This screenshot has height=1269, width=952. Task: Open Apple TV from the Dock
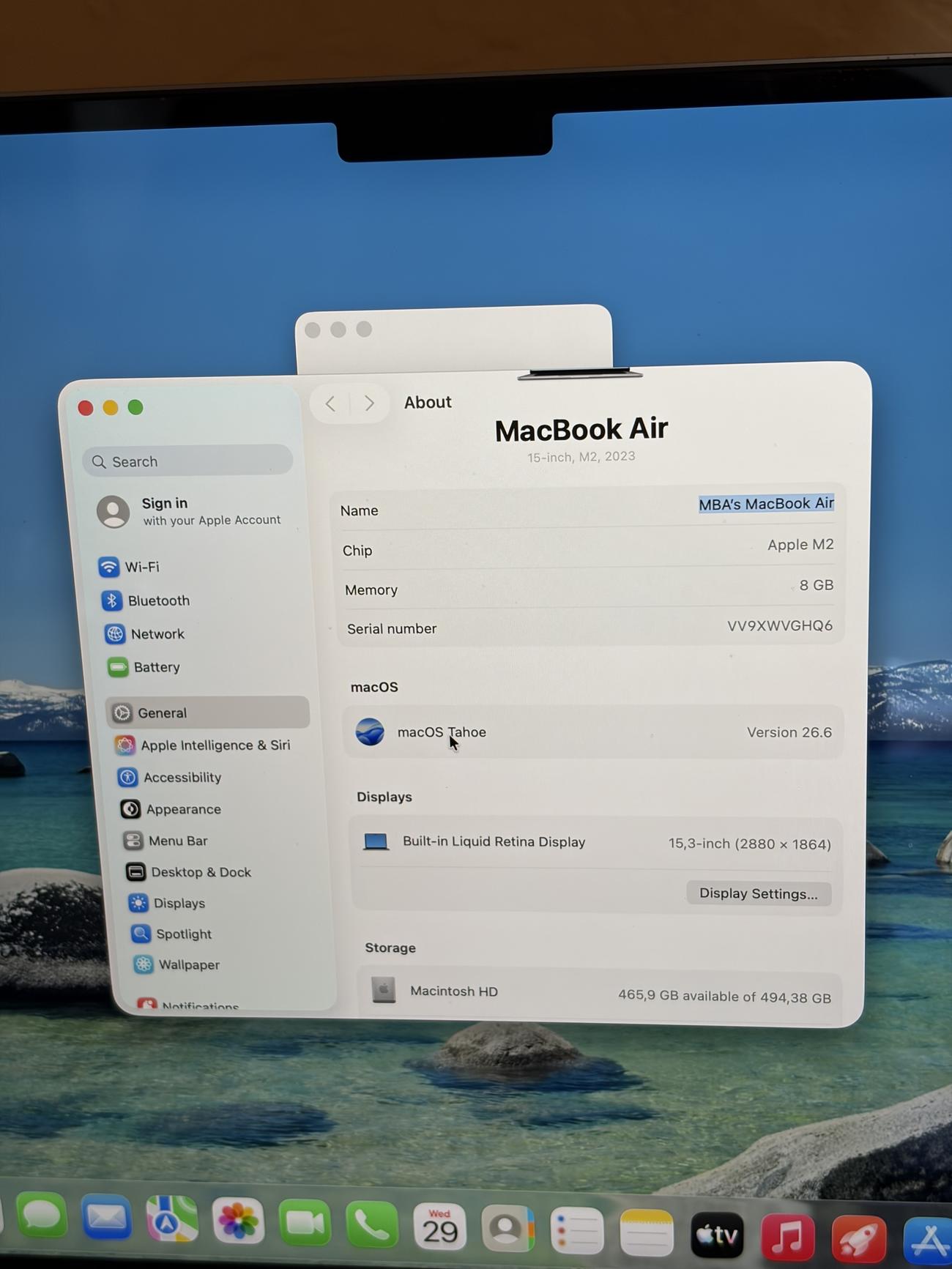click(x=717, y=1235)
